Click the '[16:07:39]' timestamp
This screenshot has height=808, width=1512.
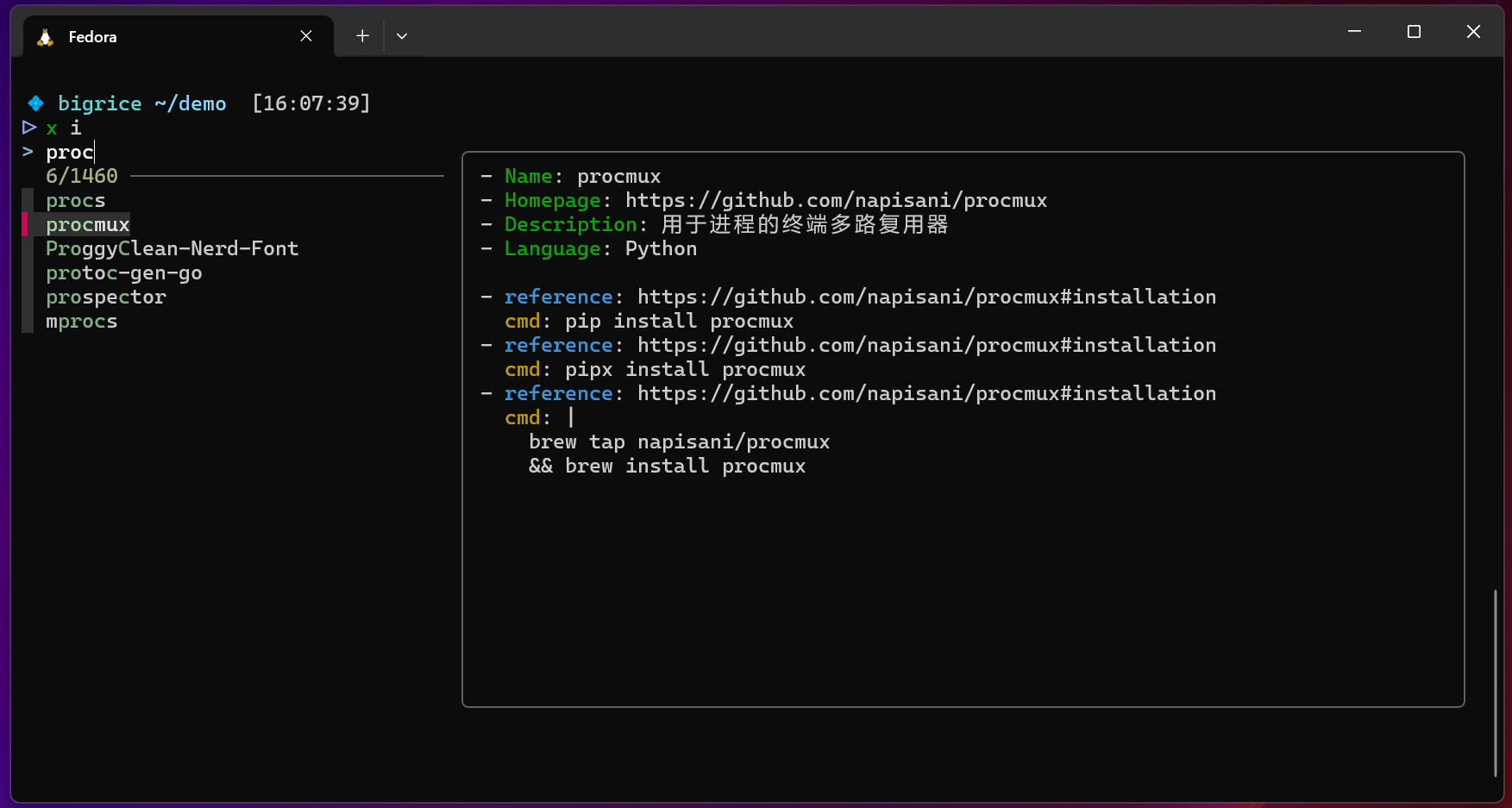tap(311, 103)
